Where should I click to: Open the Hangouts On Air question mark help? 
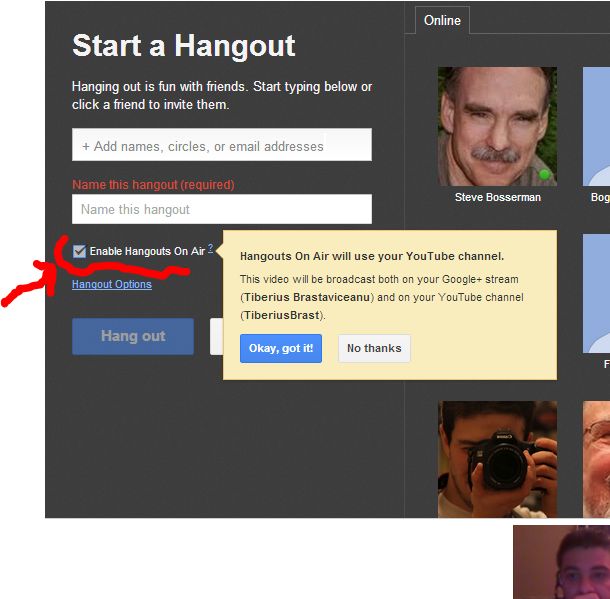click(x=210, y=248)
